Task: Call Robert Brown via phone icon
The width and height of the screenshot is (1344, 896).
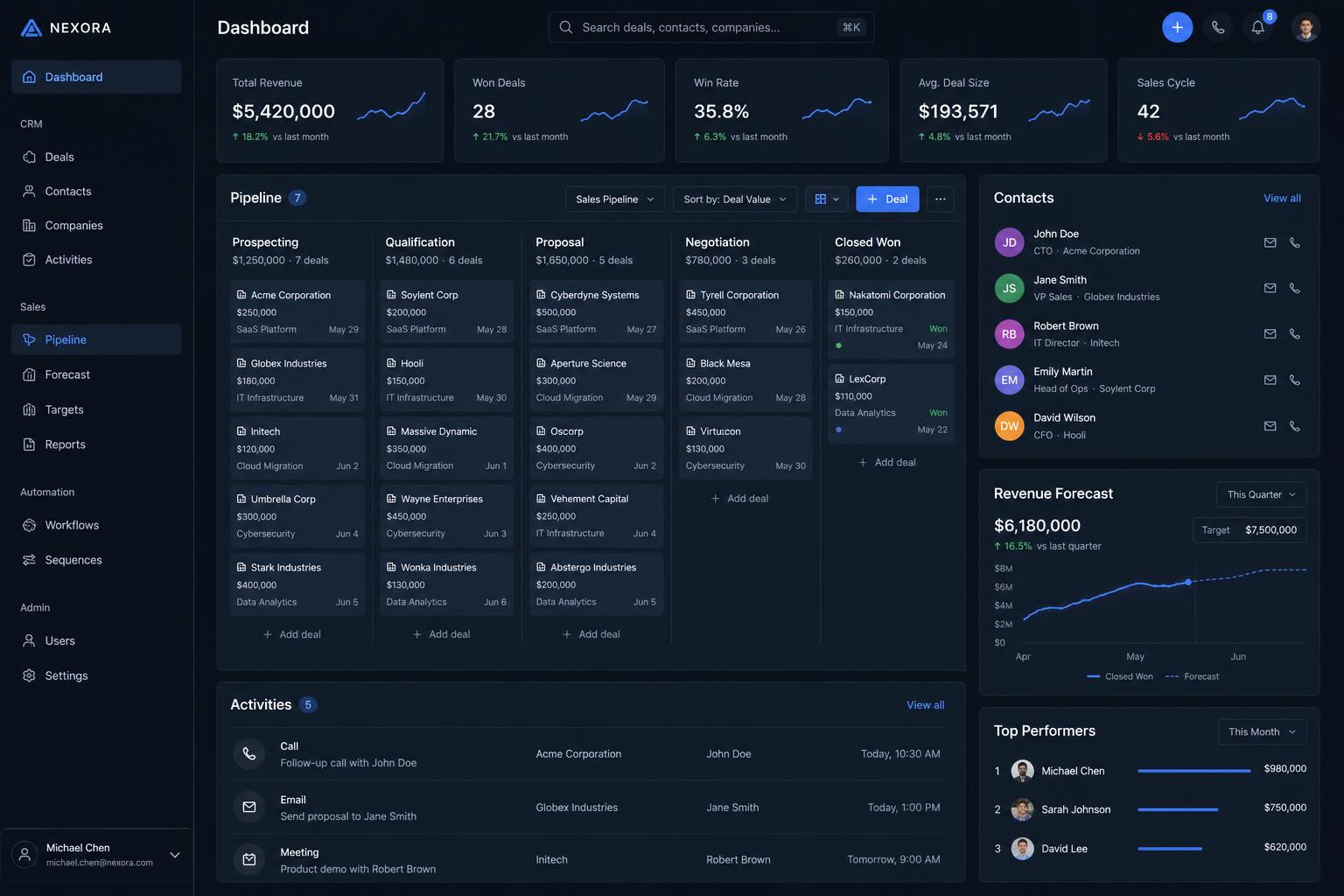Action: pyautogui.click(x=1294, y=333)
